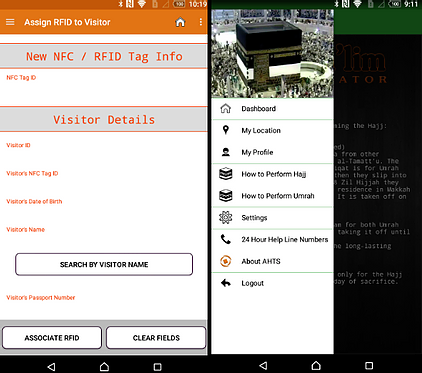Click the Dashboard house icon
The image size is (422, 373).
[x=226, y=108]
